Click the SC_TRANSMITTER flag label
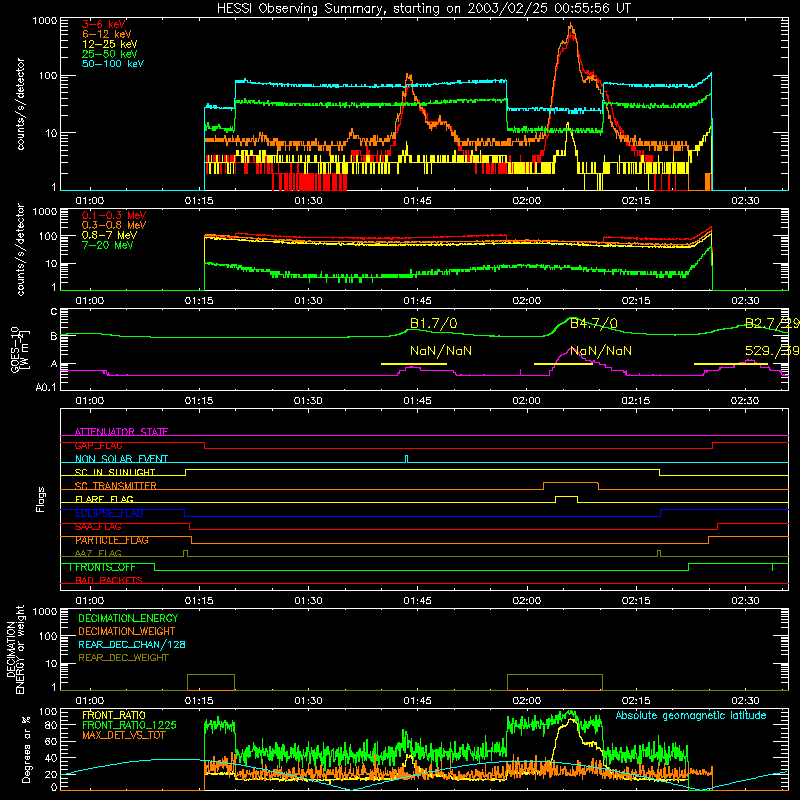800x800 pixels. pyautogui.click(x=115, y=486)
